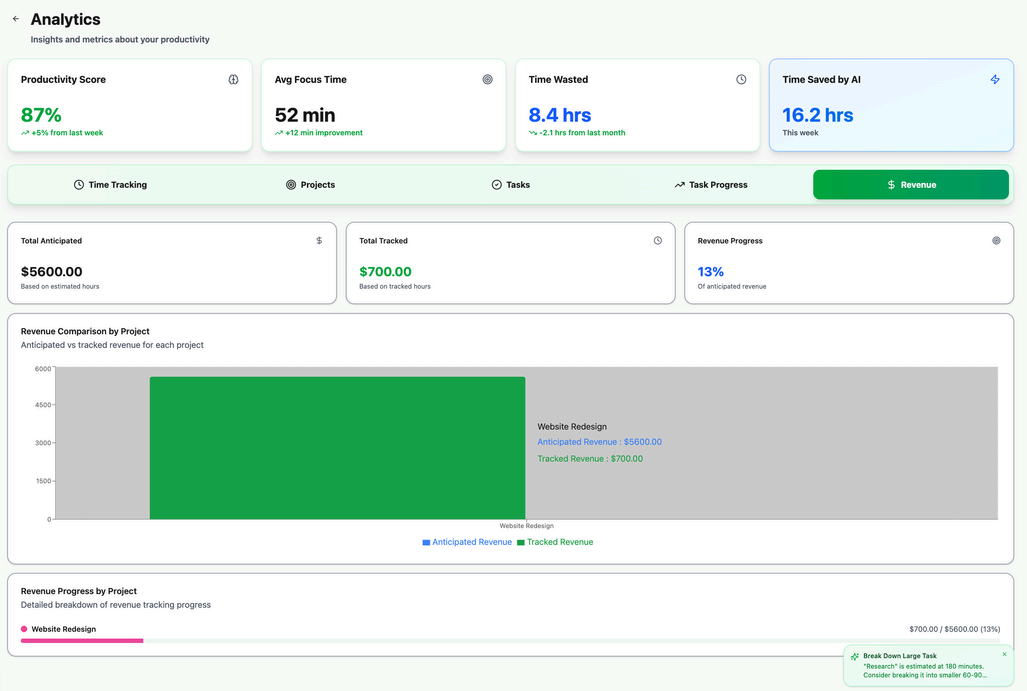Viewport: 1027px width, 691px height.
Task: Click the pink dot beside Website Redesign
Action: coord(24,629)
